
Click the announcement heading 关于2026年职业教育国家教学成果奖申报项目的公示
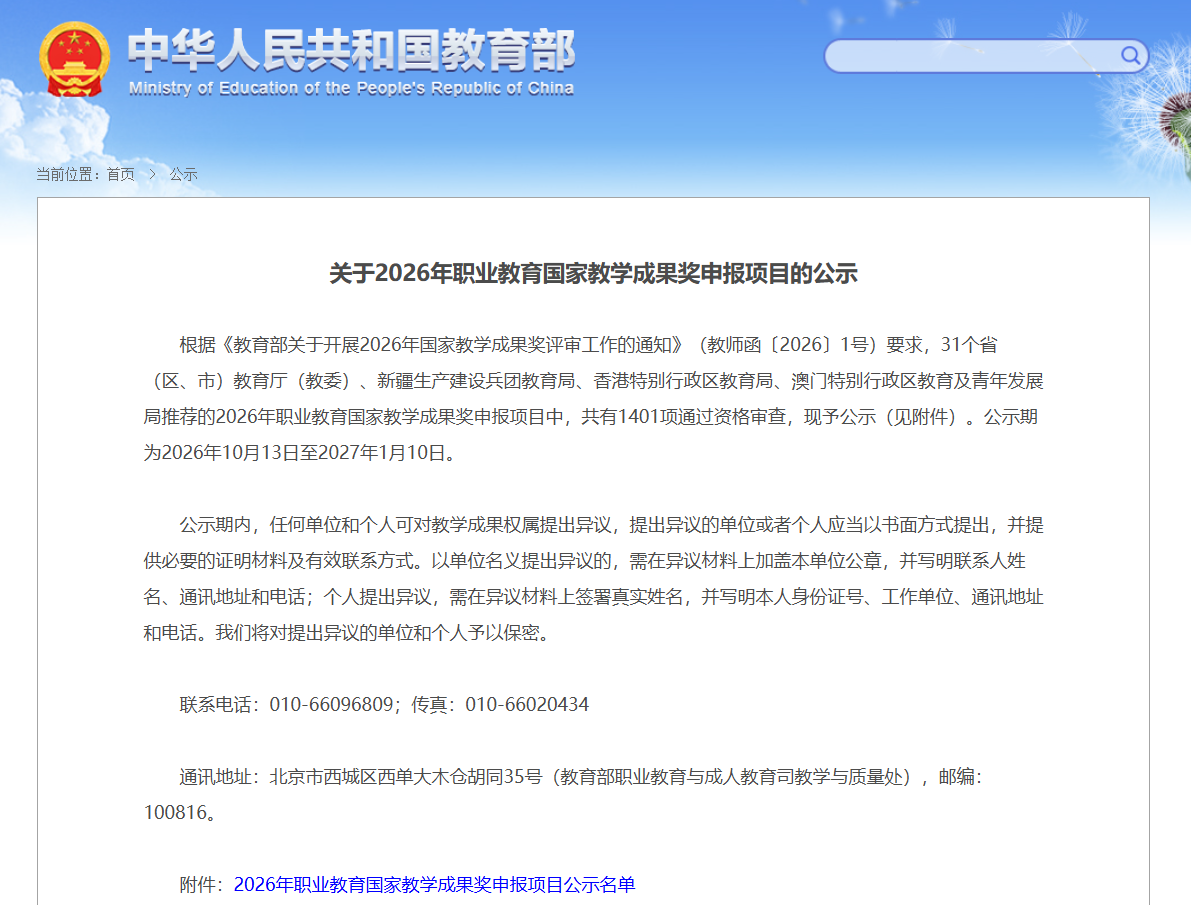click(593, 274)
